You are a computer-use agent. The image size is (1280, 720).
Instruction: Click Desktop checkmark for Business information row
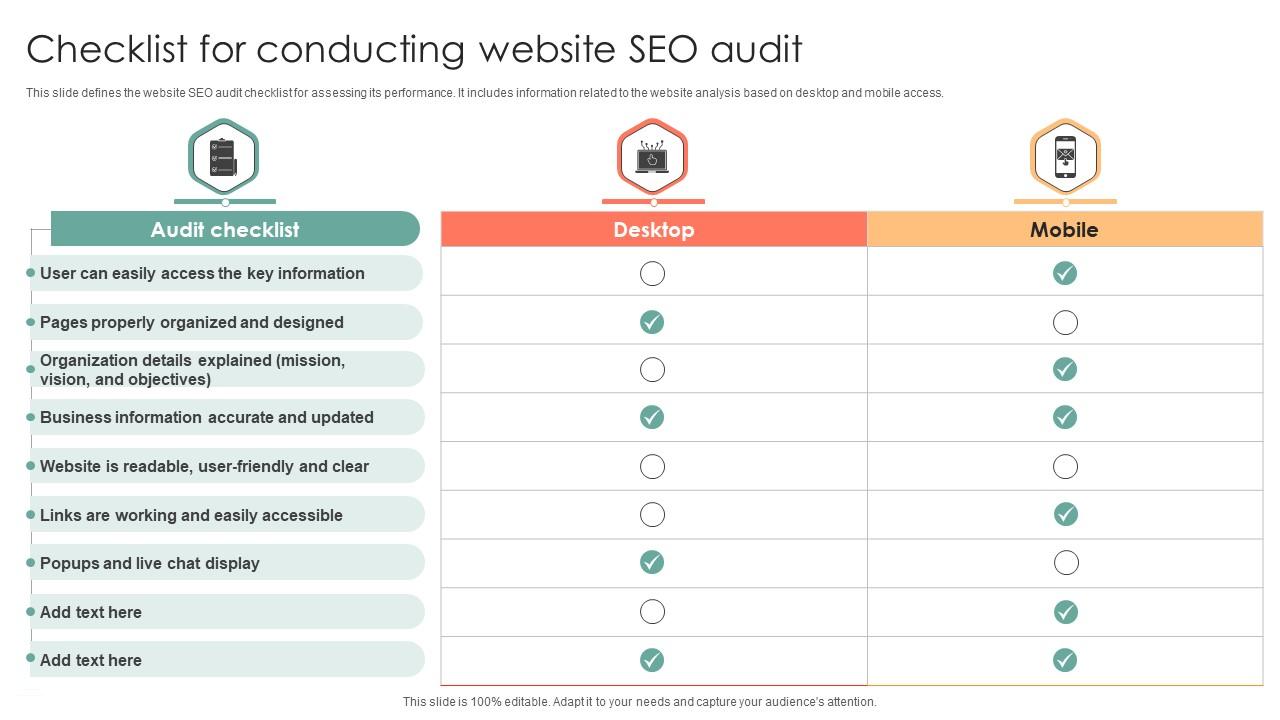[652, 417]
